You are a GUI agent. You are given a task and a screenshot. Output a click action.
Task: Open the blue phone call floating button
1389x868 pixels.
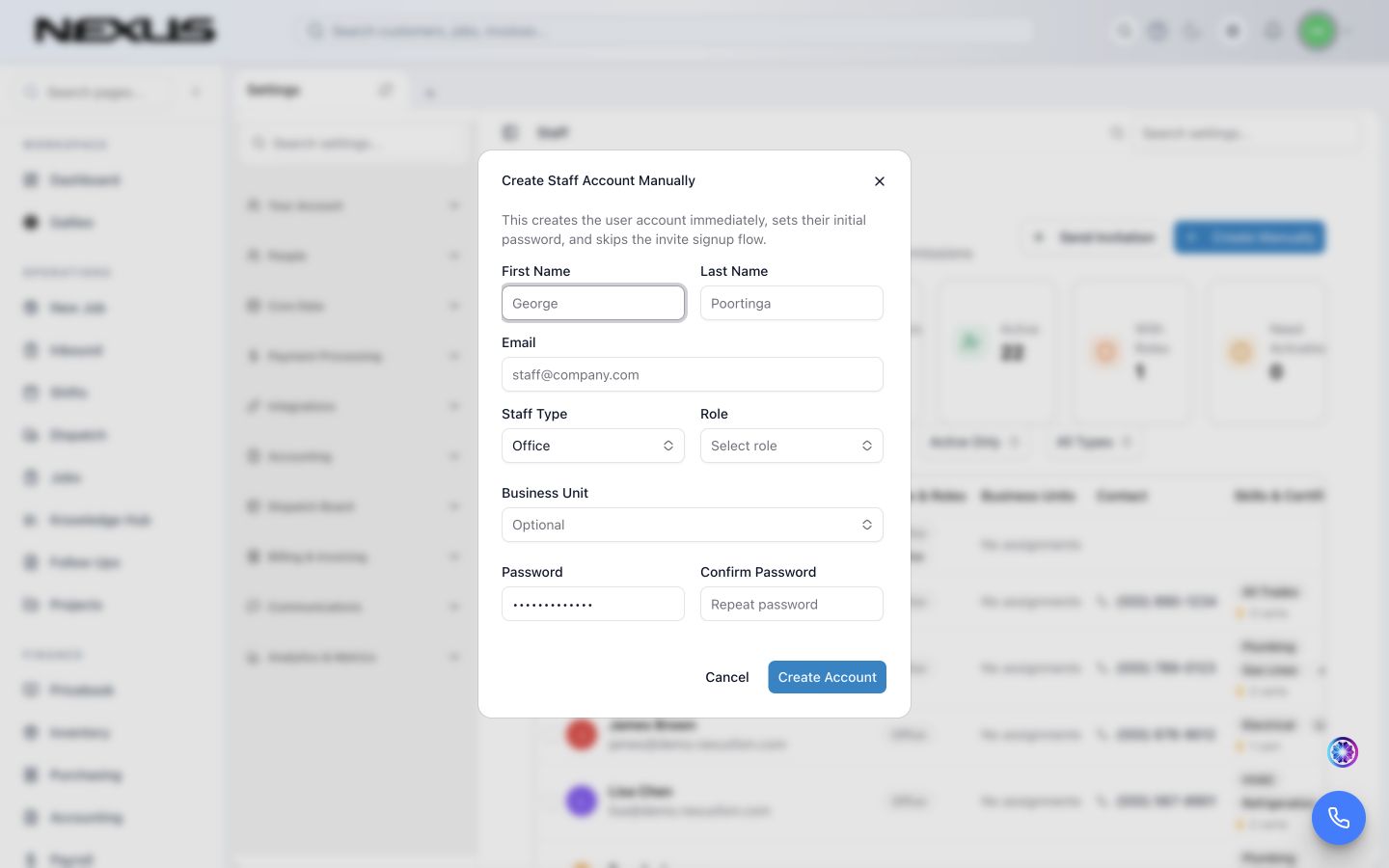pos(1339,818)
